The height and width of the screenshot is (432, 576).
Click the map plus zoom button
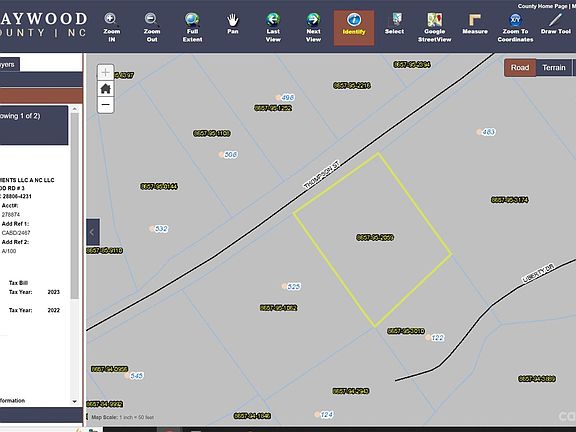(x=105, y=72)
